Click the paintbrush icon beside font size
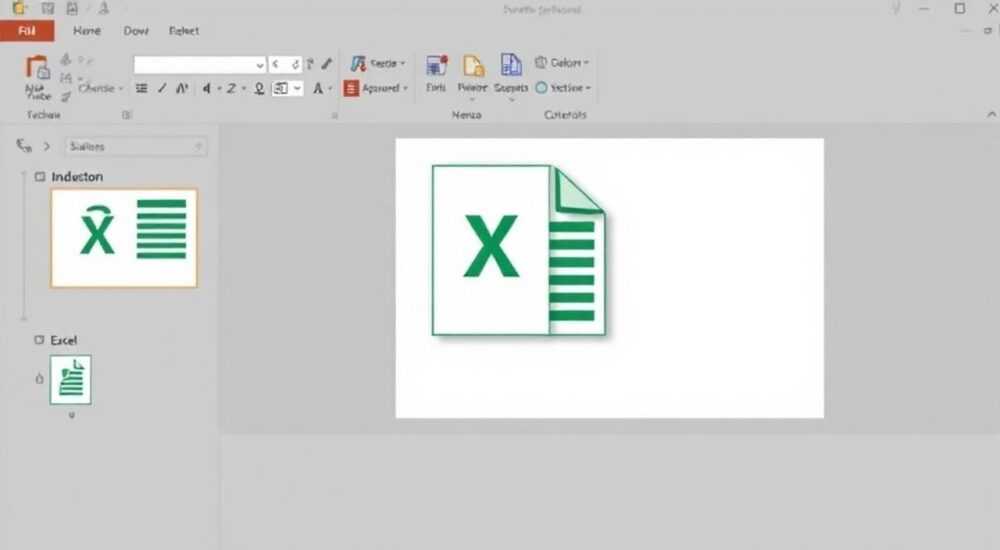This screenshot has height=550, width=1000. click(x=327, y=64)
